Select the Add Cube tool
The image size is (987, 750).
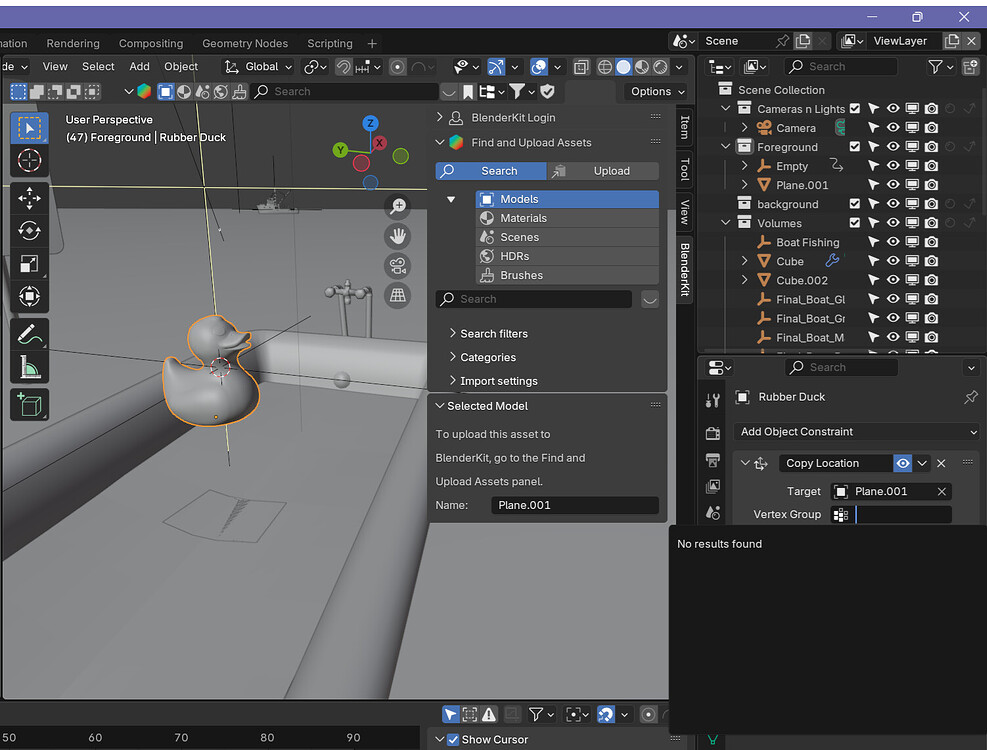pyautogui.click(x=29, y=405)
